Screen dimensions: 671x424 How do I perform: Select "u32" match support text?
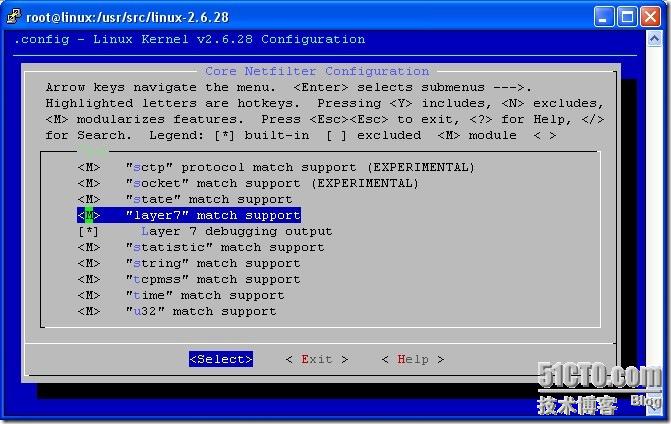point(201,311)
